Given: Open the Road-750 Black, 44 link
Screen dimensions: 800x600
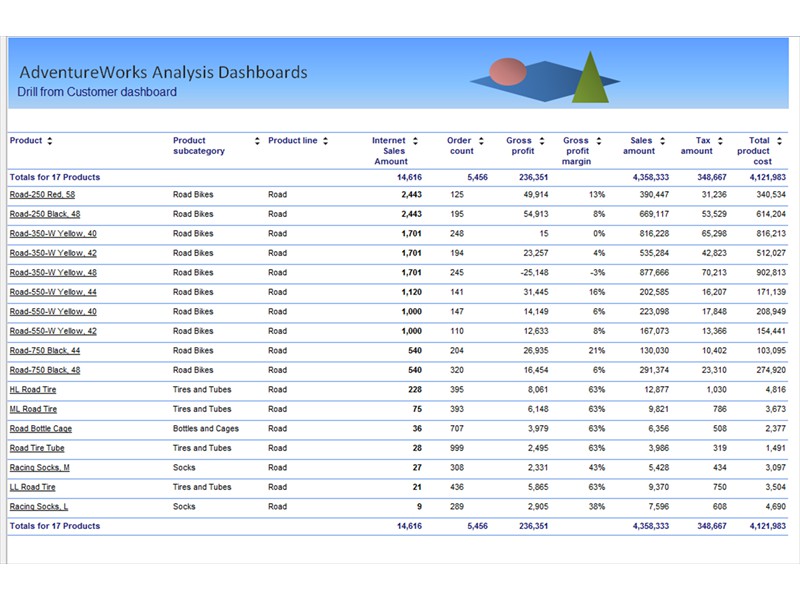Looking at the screenshot, I should [x=45, y=351].
